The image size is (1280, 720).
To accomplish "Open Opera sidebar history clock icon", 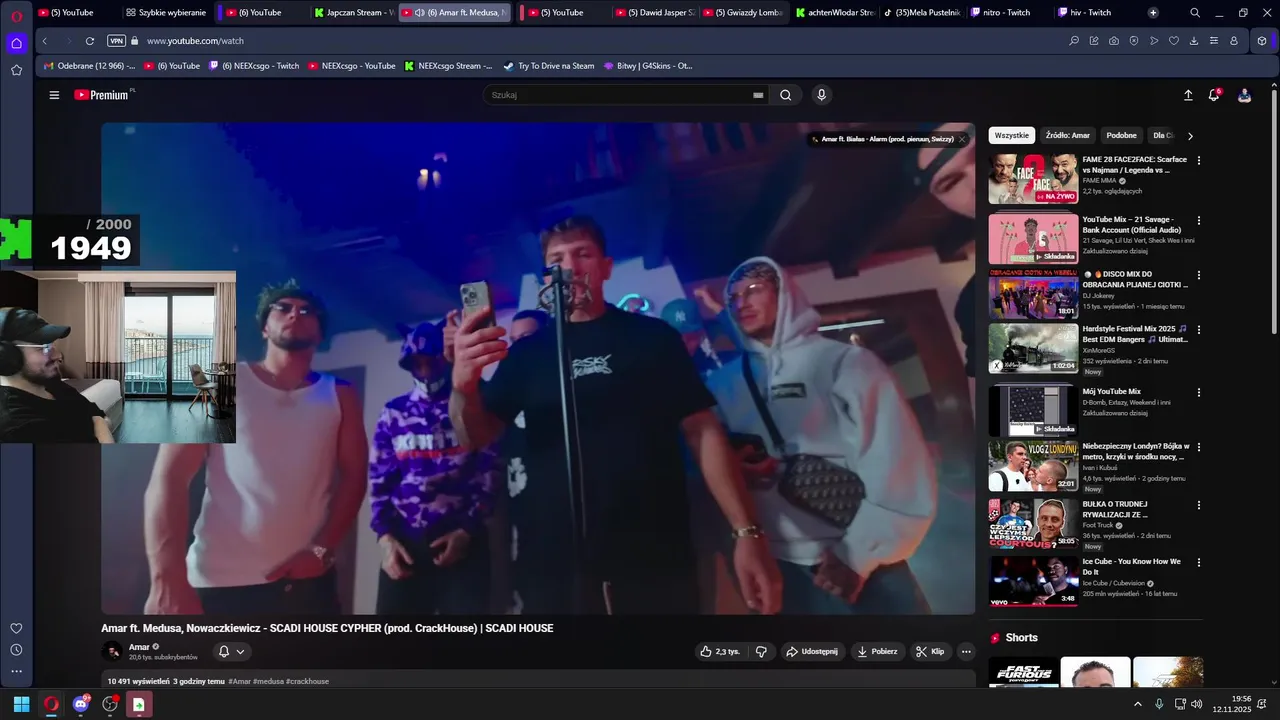I will click(x=16, y=650).
